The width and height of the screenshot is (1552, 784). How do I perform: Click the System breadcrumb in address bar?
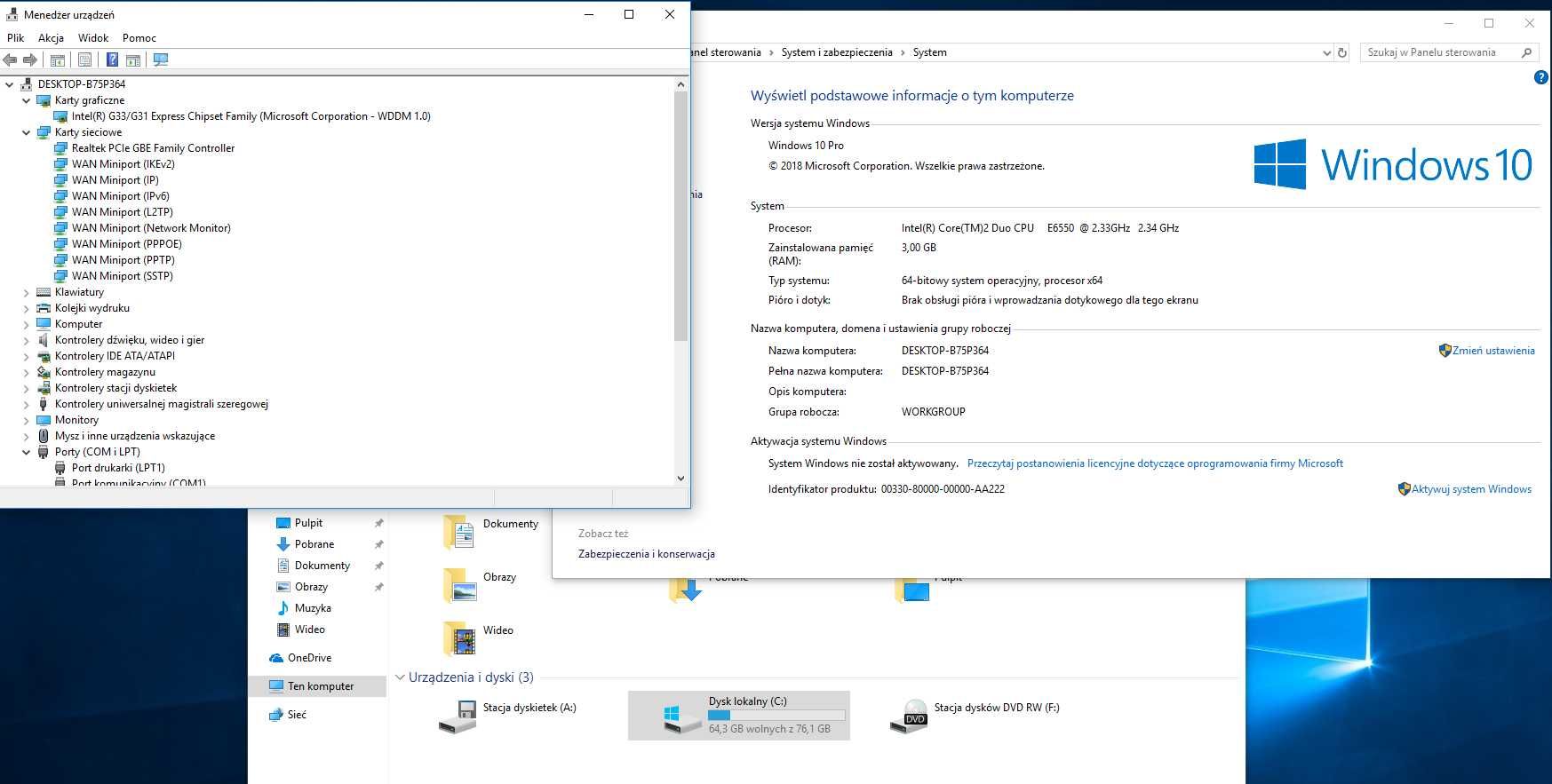pos(930,52)
